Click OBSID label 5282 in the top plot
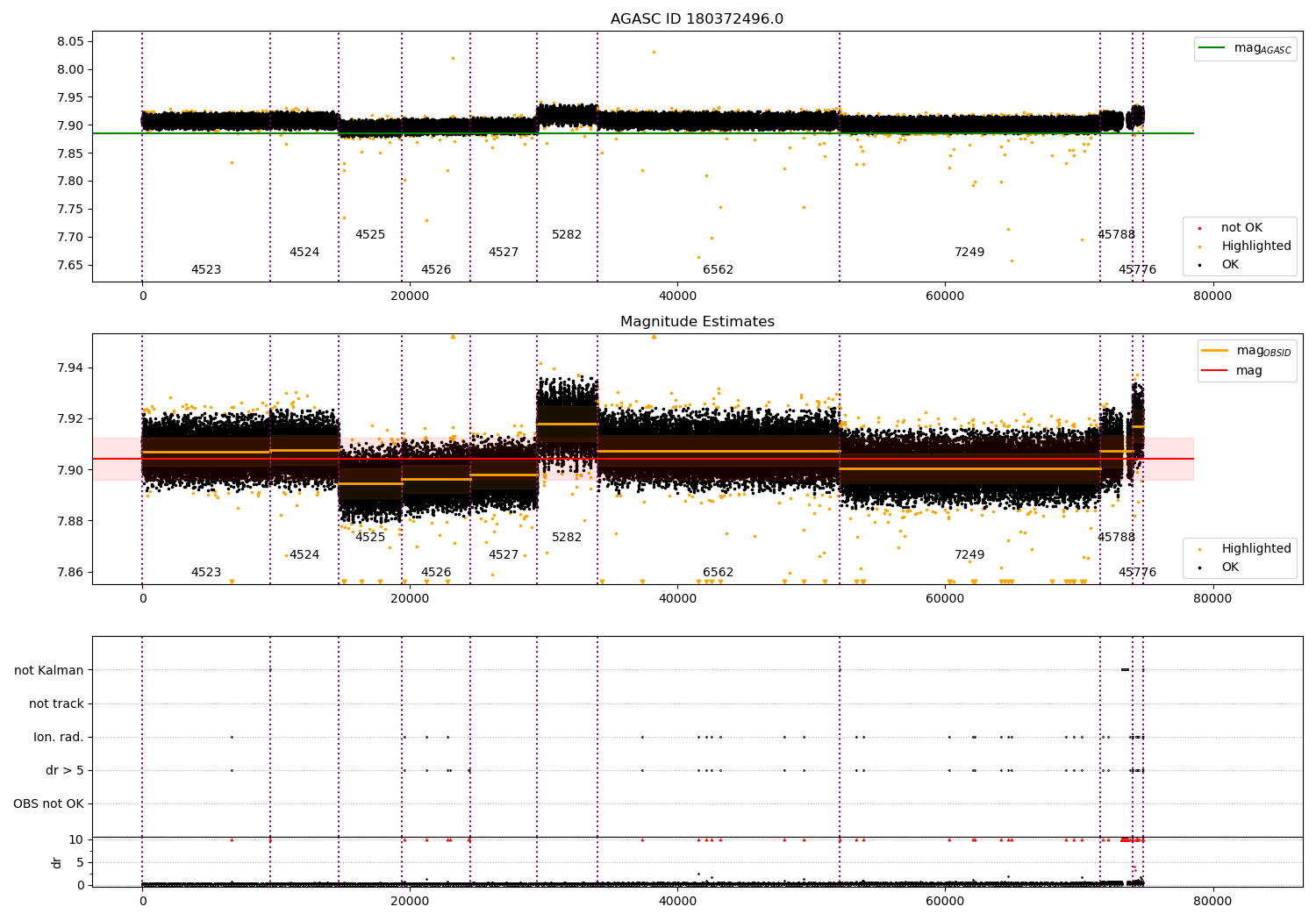Image resolution: width=1316 pixels, height=921 pixels. (x=567, y=235)
